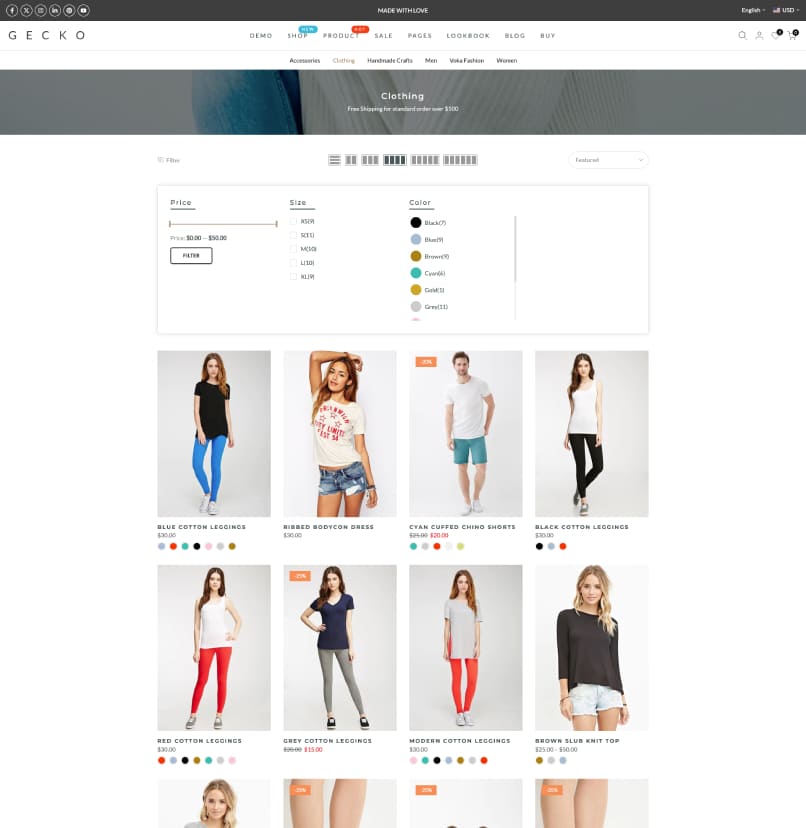Open the LinkedIn social link
Screen dimensions: 806x828
pos(55,11)
